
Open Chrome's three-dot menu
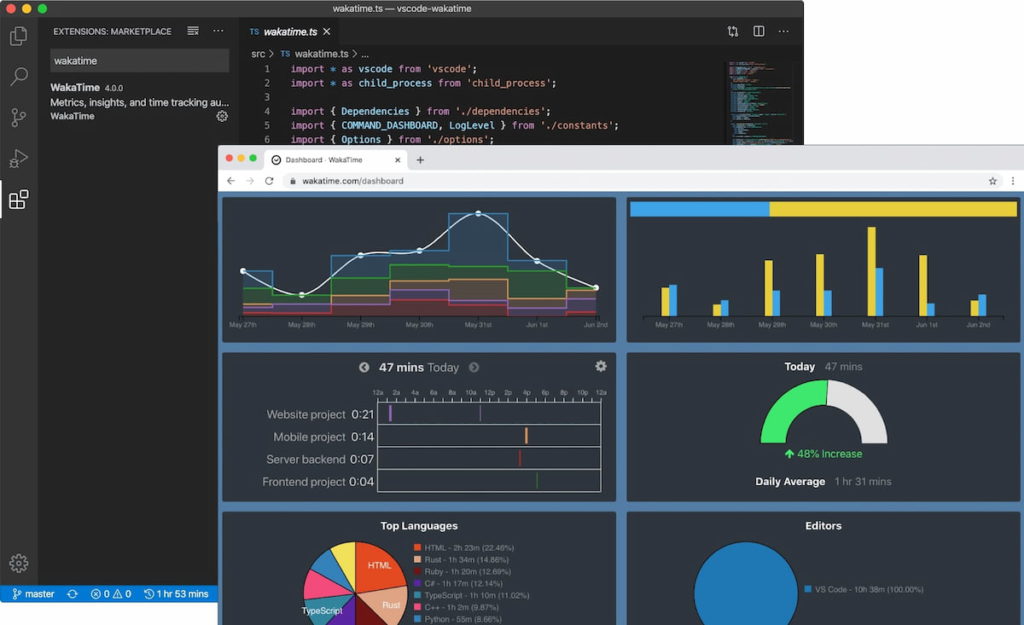click(x=1014, y=181)
